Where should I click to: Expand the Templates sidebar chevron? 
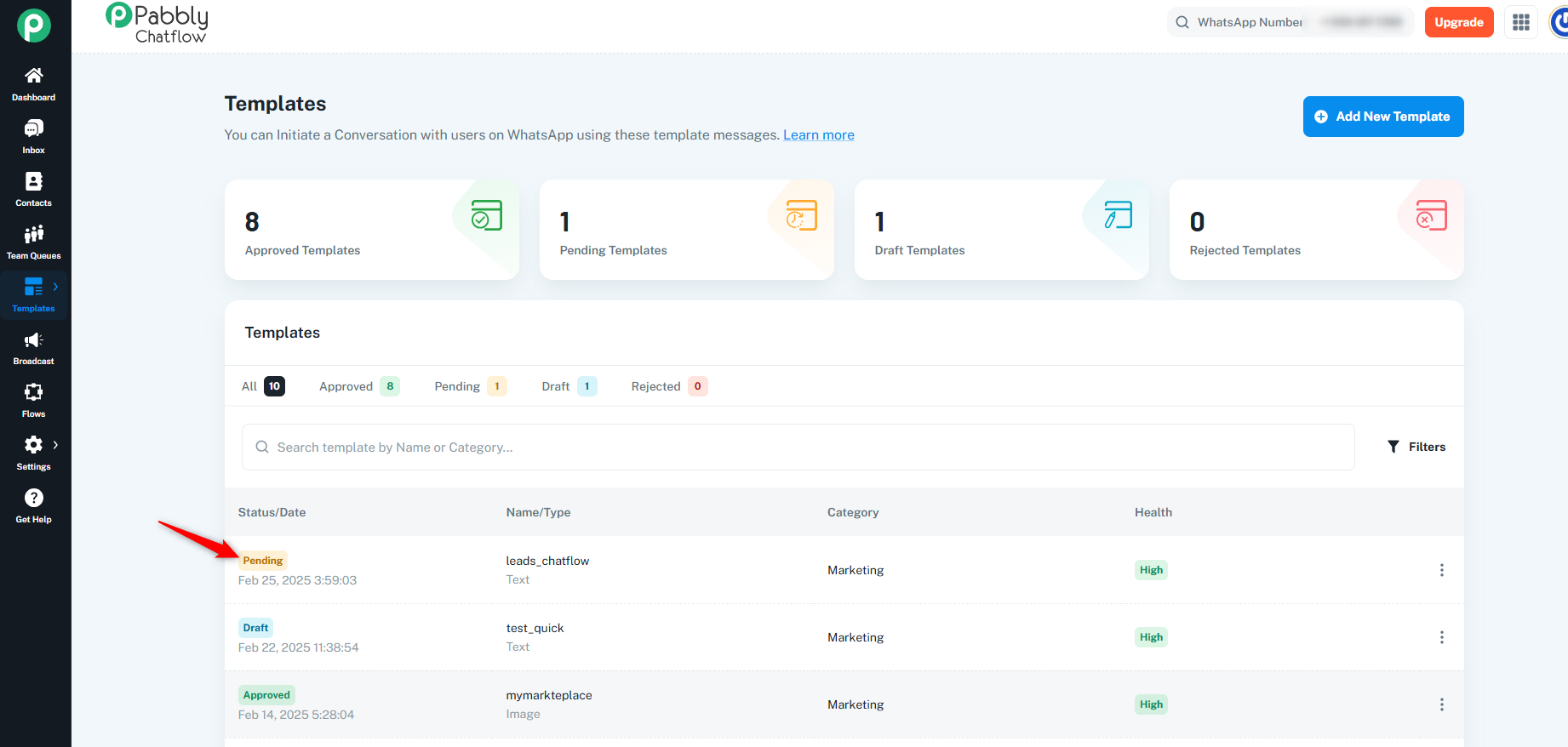(x=56, y=287)
